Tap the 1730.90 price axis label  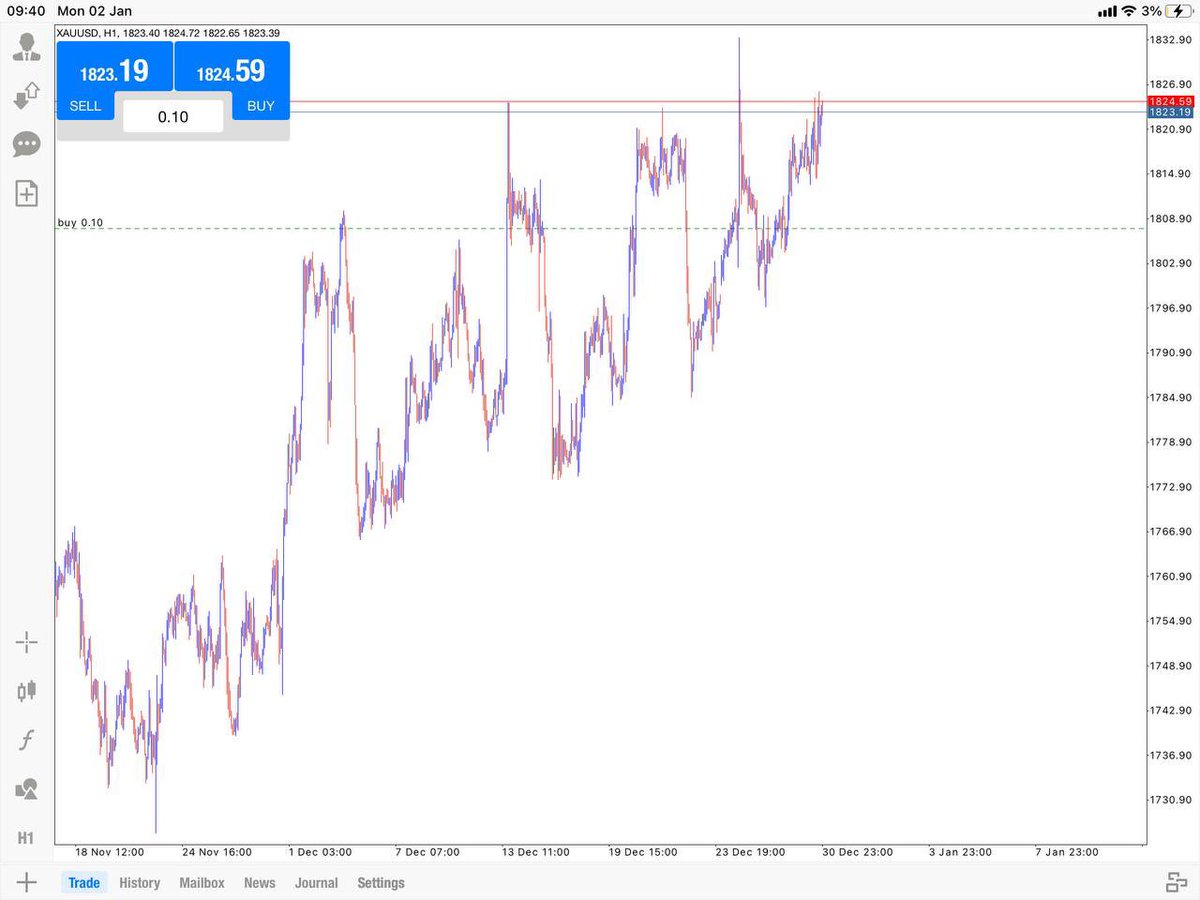pos(1170,800)
